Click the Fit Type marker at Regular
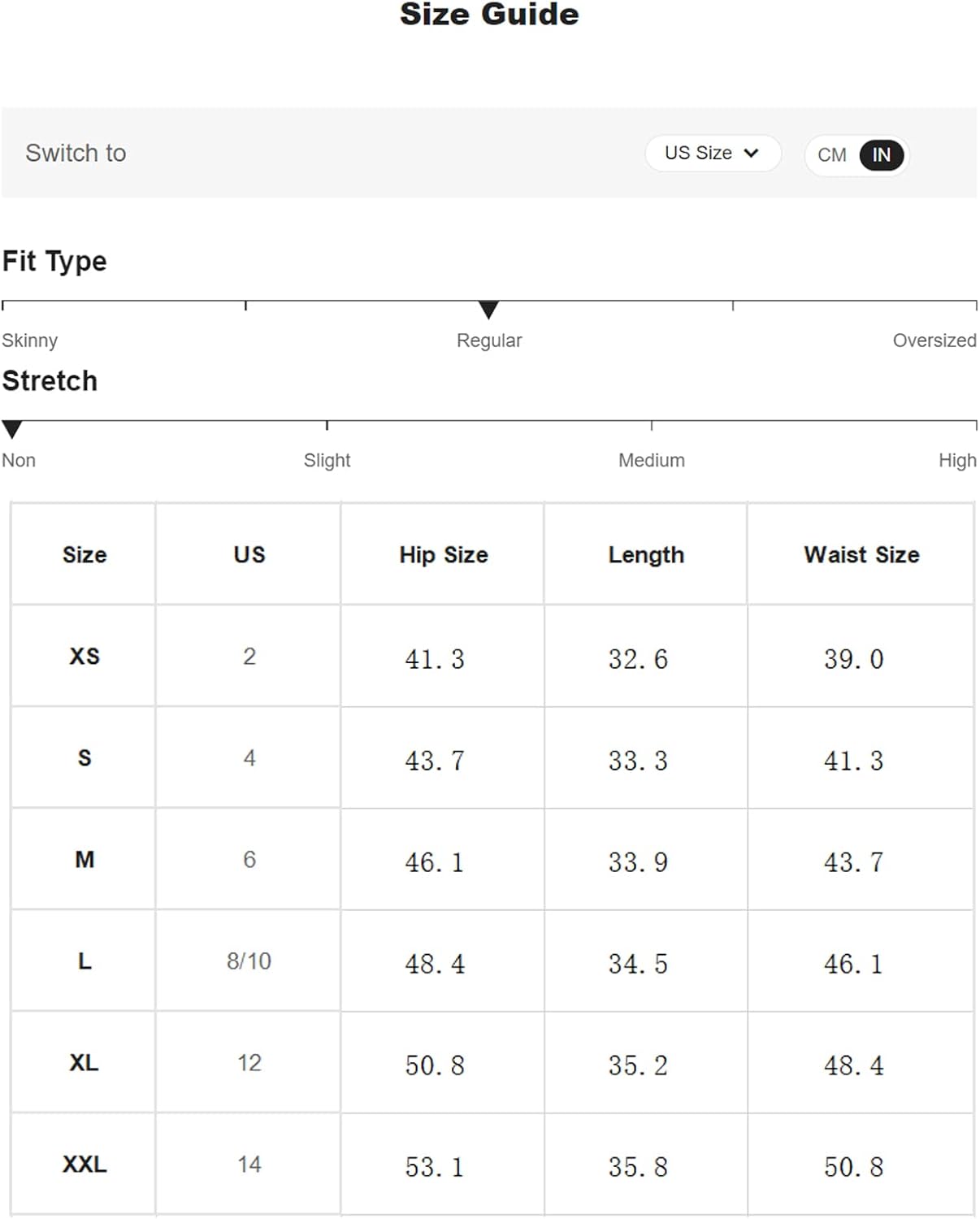 [x=488, y=310]
